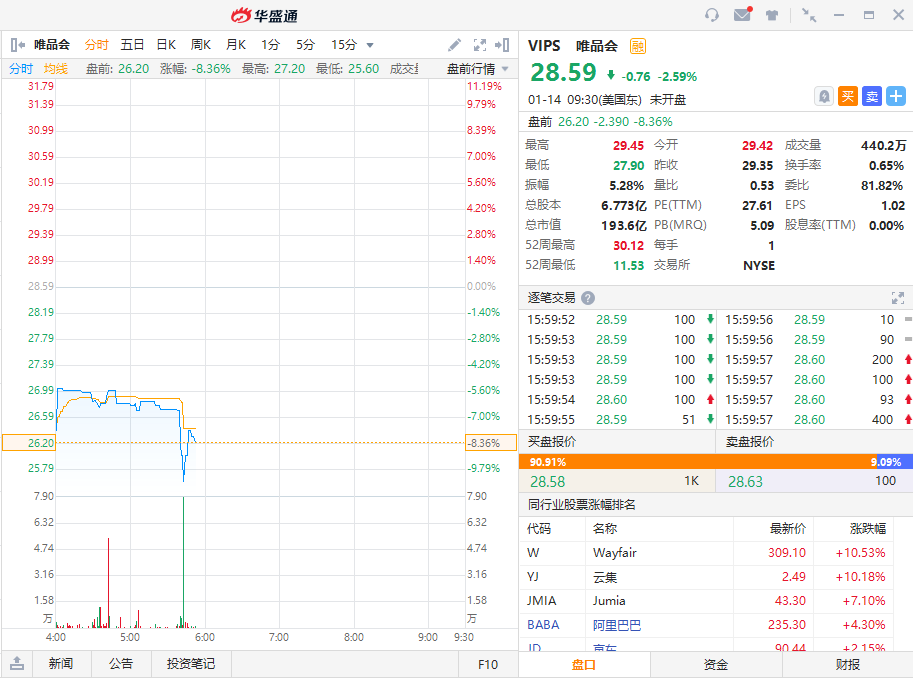The height and width of the screenshot is (678, 913).
Task: Select the 财报 tab
Action: tap(847, 665)
